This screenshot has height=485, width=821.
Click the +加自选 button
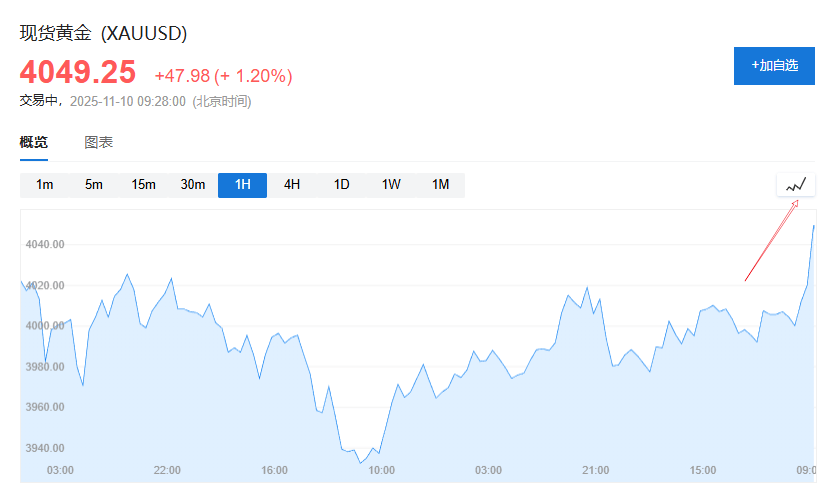774,65
